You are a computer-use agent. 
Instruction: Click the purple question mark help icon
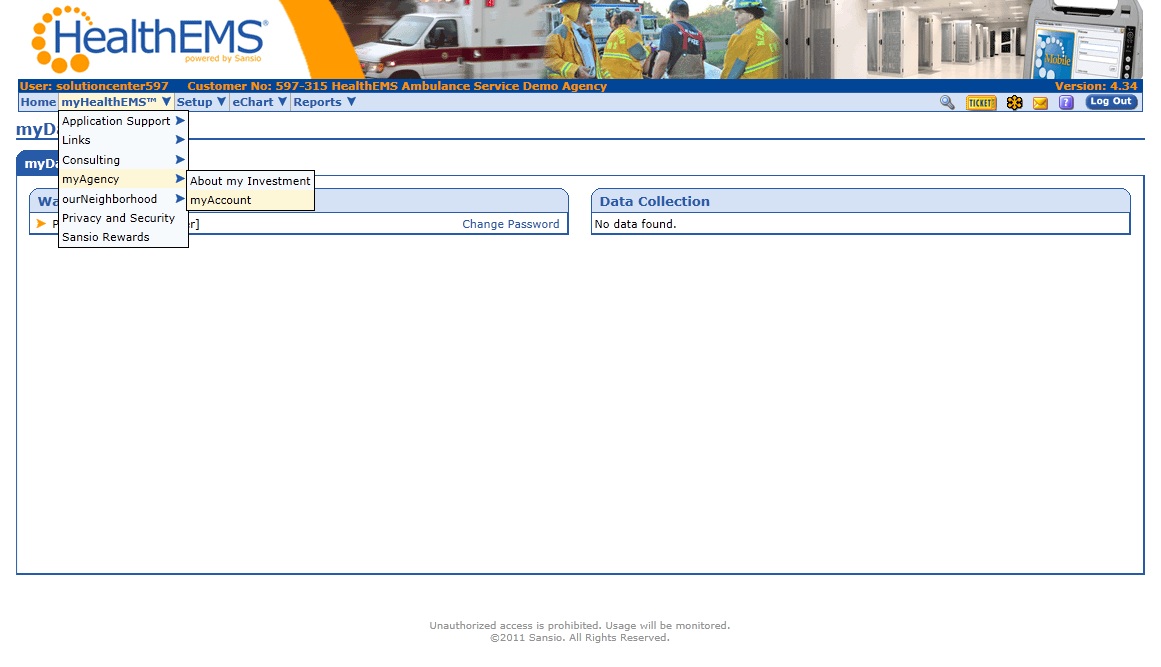point(1066,102)
